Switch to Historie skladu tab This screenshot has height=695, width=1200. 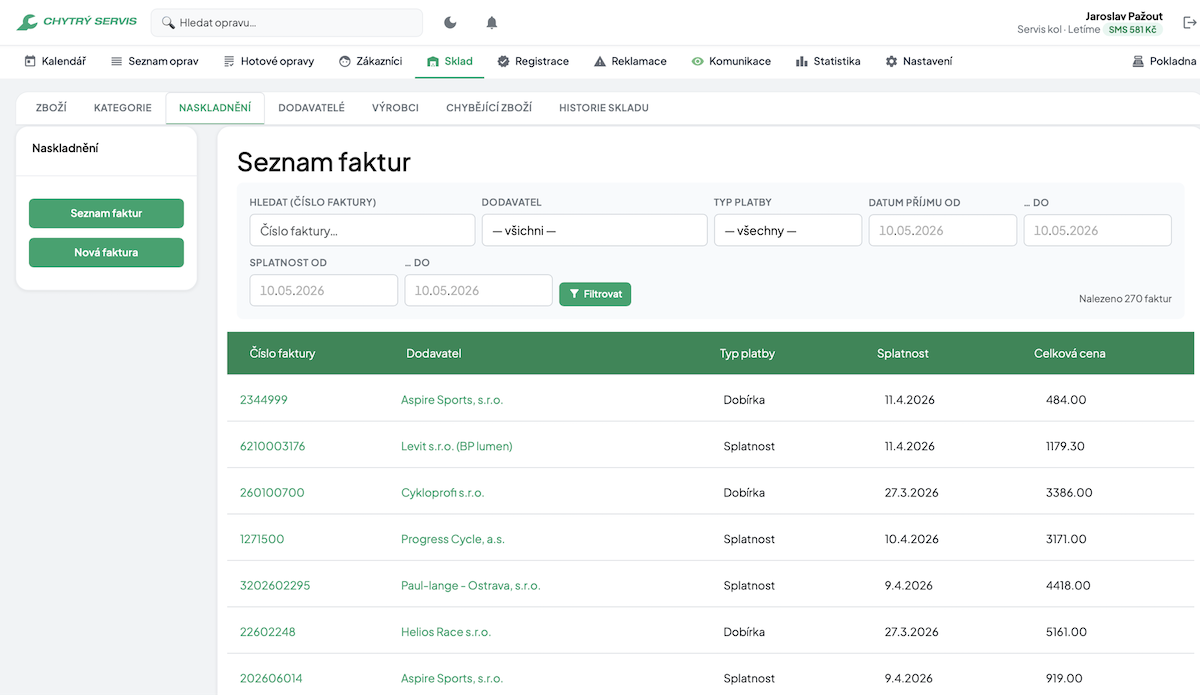[x=604, y=107]
